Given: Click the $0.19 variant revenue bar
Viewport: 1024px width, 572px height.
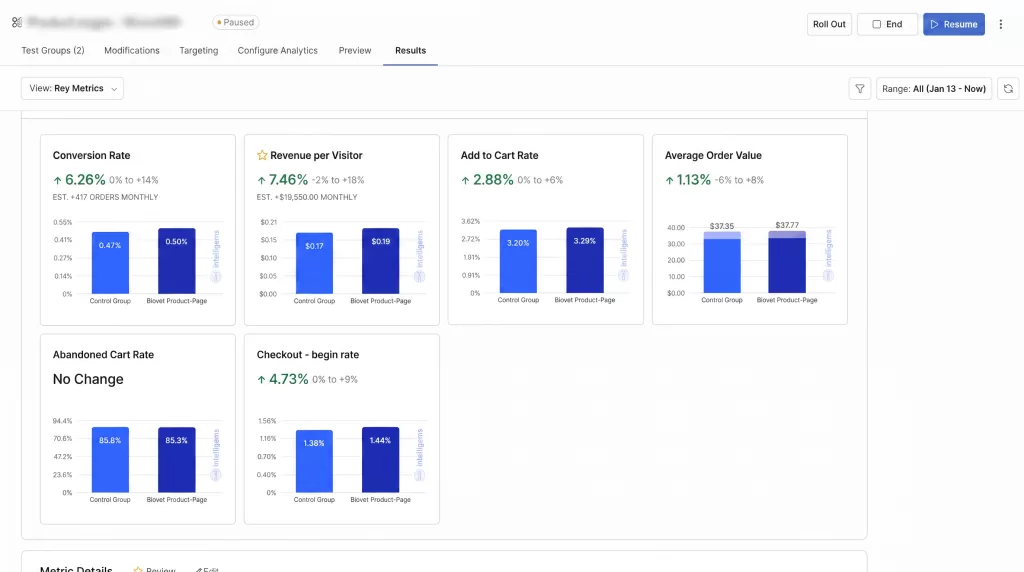Looking at the screenshot, I should [x=381, y=261].
